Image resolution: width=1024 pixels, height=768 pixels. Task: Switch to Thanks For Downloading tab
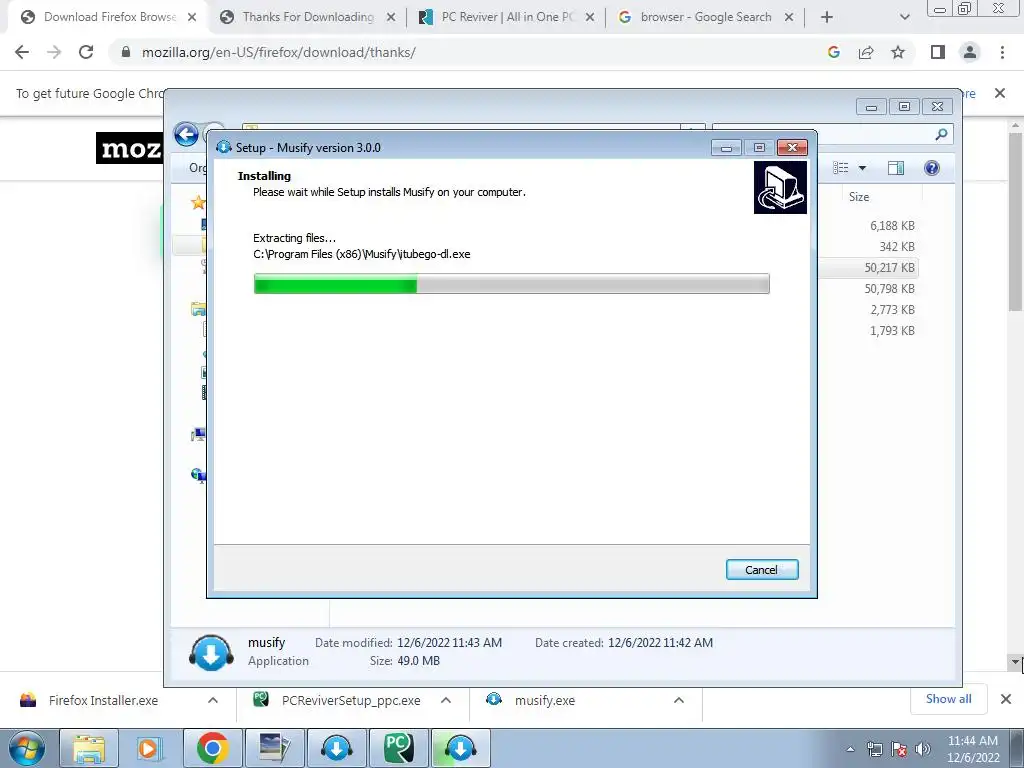307,17
